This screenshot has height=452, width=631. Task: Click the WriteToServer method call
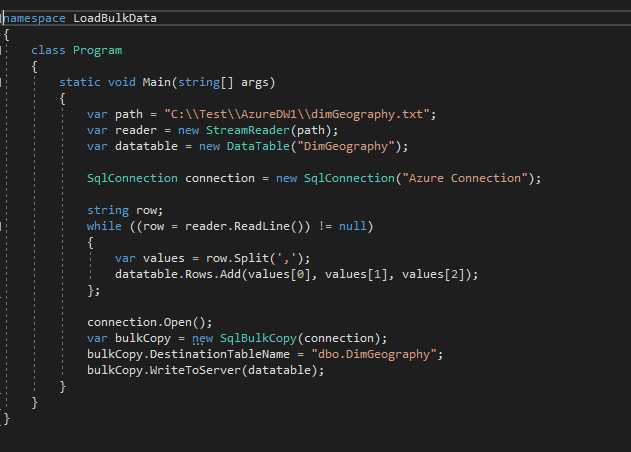195,370
